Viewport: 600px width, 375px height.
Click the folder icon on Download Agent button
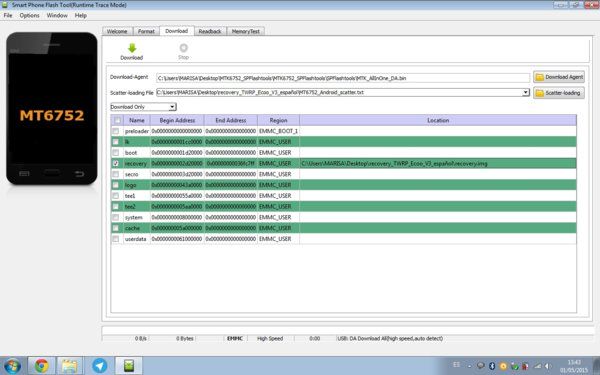[540, 77]
